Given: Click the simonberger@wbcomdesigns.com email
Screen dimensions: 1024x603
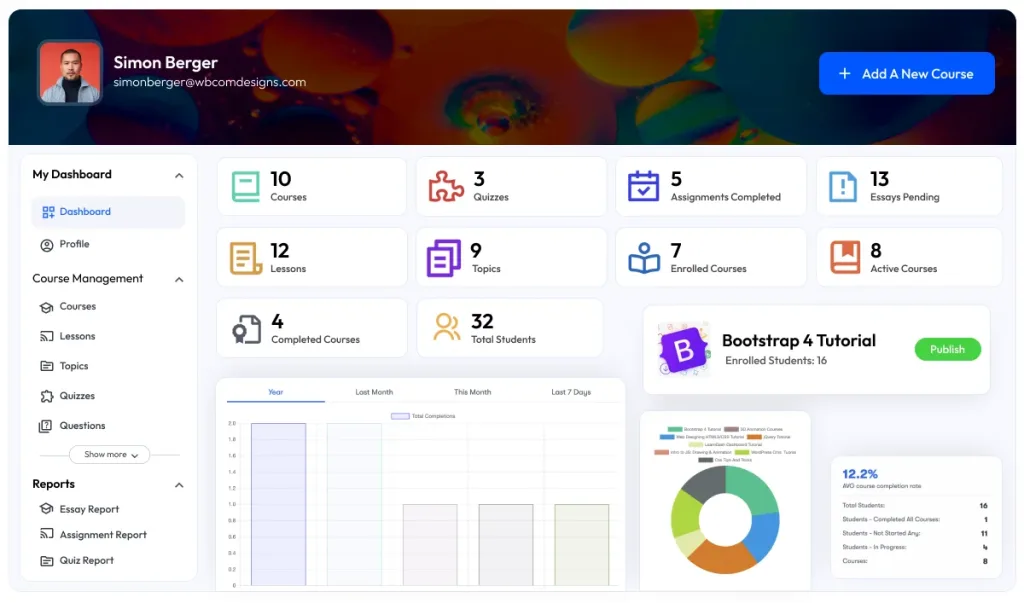Looking at the screenshot, I should tap(209, 82).
